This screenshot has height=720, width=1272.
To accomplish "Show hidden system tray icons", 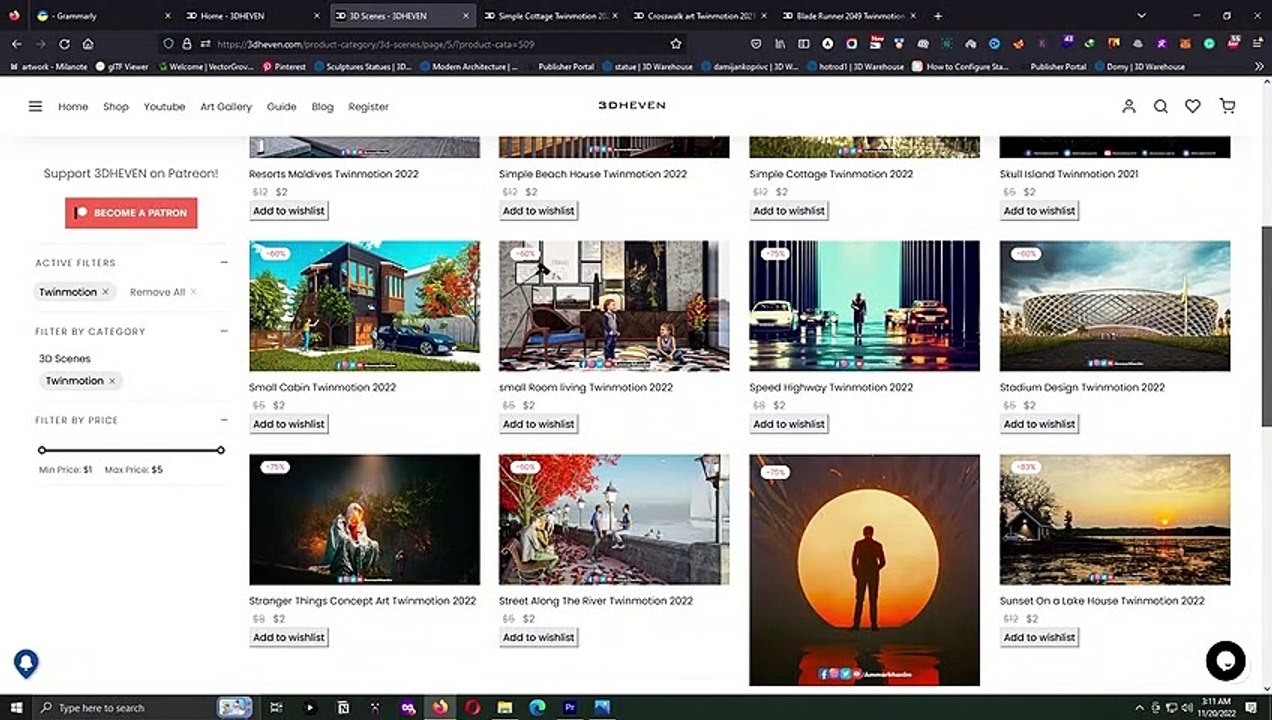I will (1141, 708).
